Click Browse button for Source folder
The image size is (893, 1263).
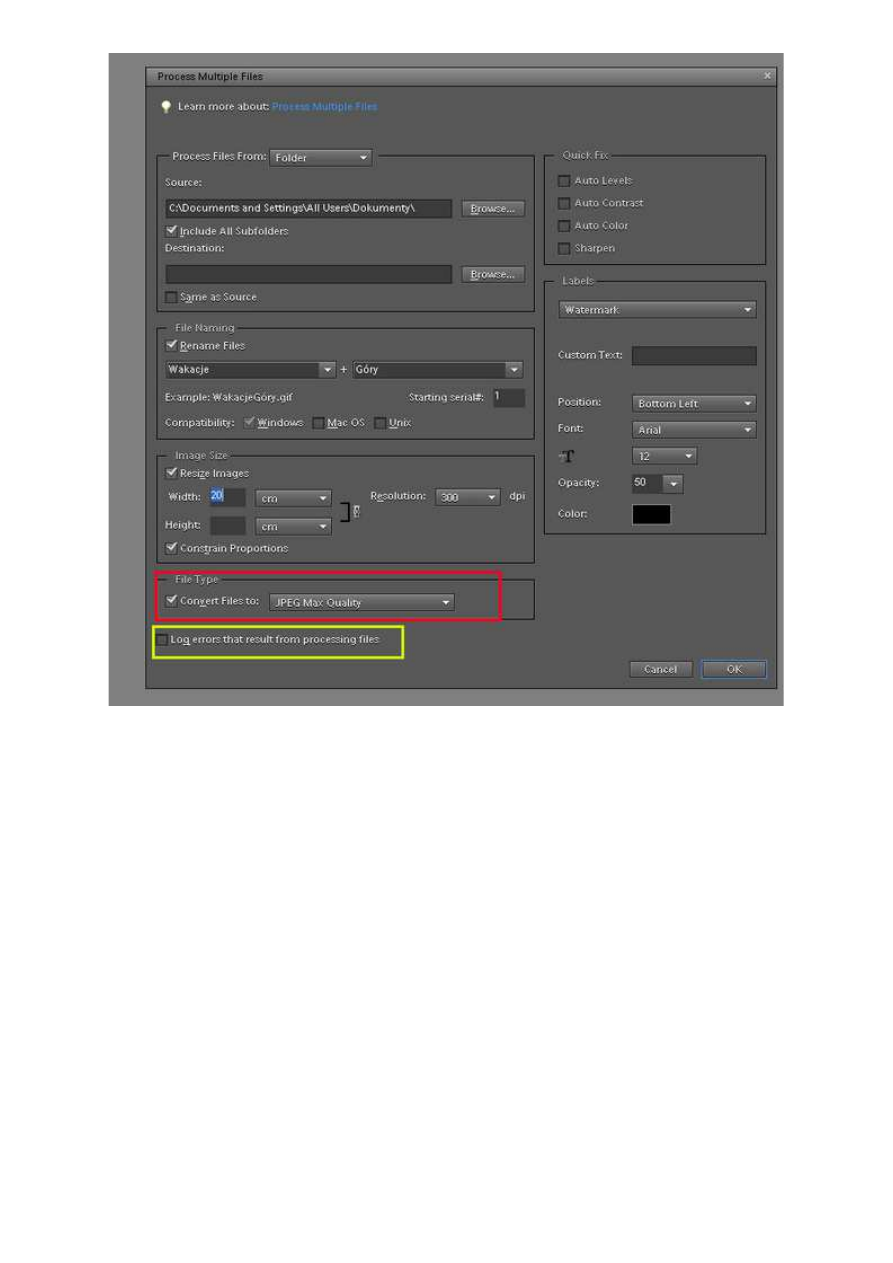point(493,209)
